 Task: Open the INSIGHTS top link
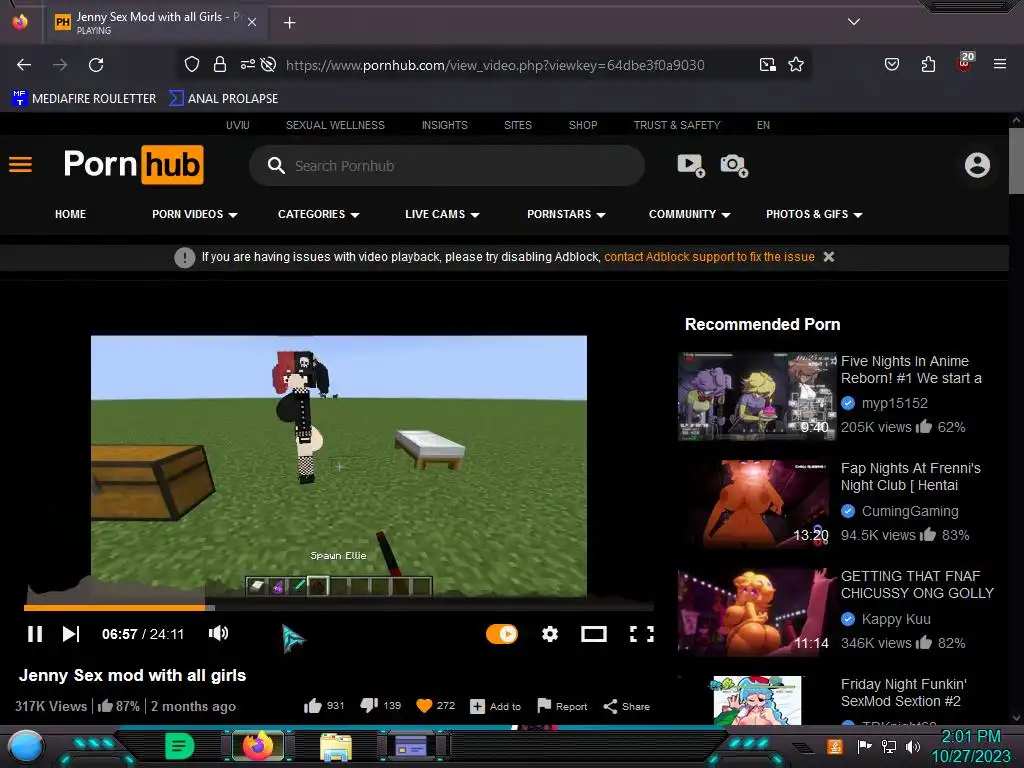pyautogui.click(x=445, y=125)
